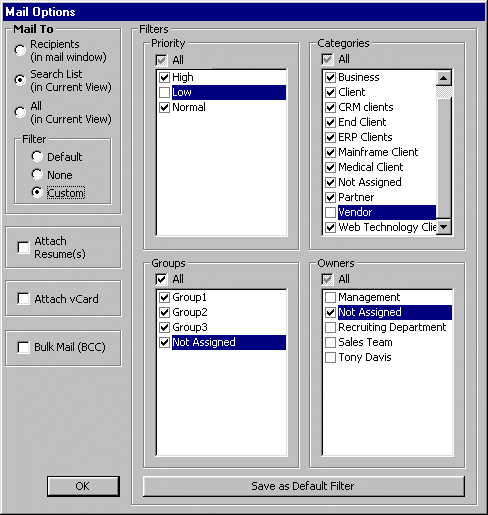Enable the Attach Resume(s) checkbox
The image size is (488, 515).
(23, 247)
